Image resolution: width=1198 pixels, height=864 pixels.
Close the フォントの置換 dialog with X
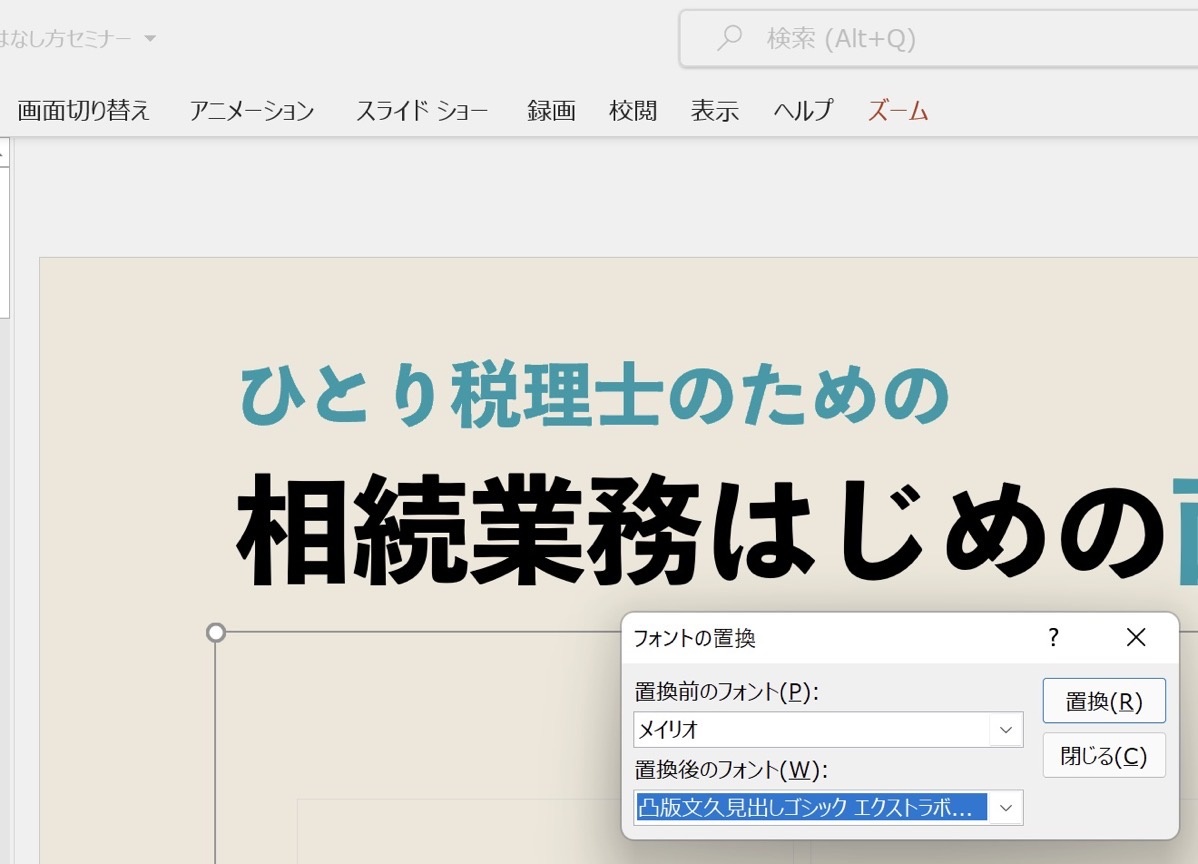(x=1136, y=637)
